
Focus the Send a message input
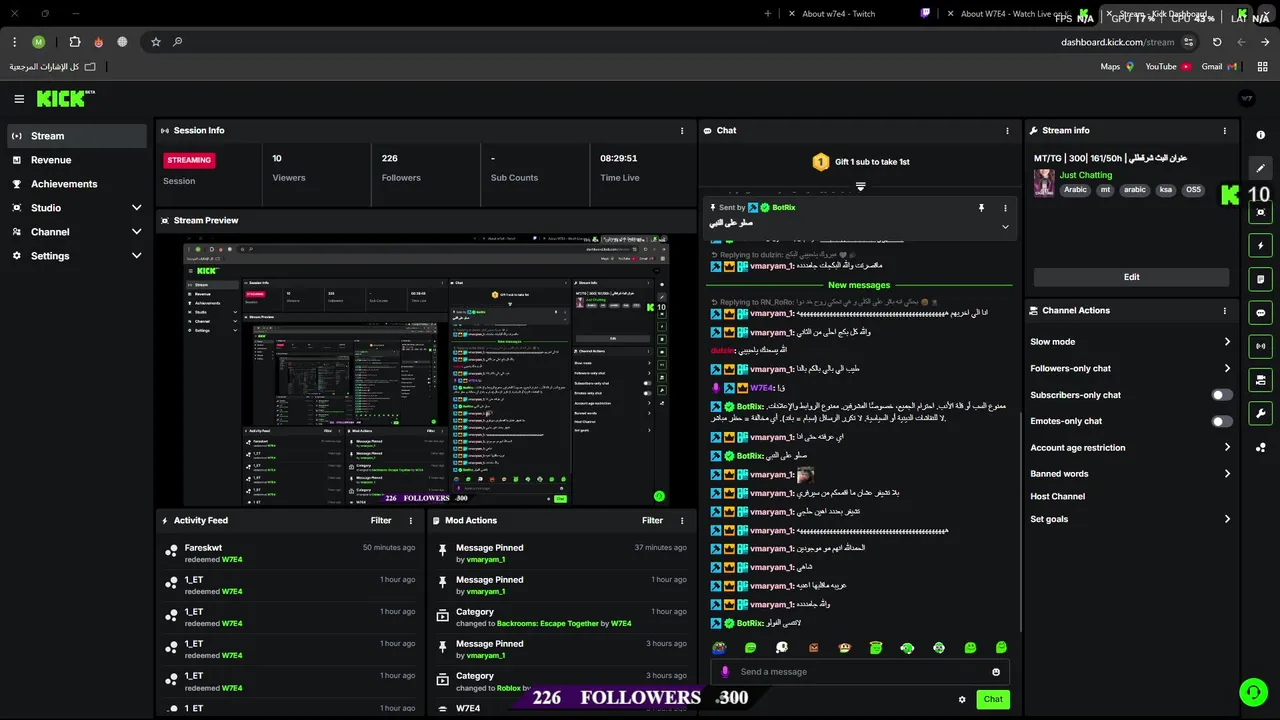[860, 672]
